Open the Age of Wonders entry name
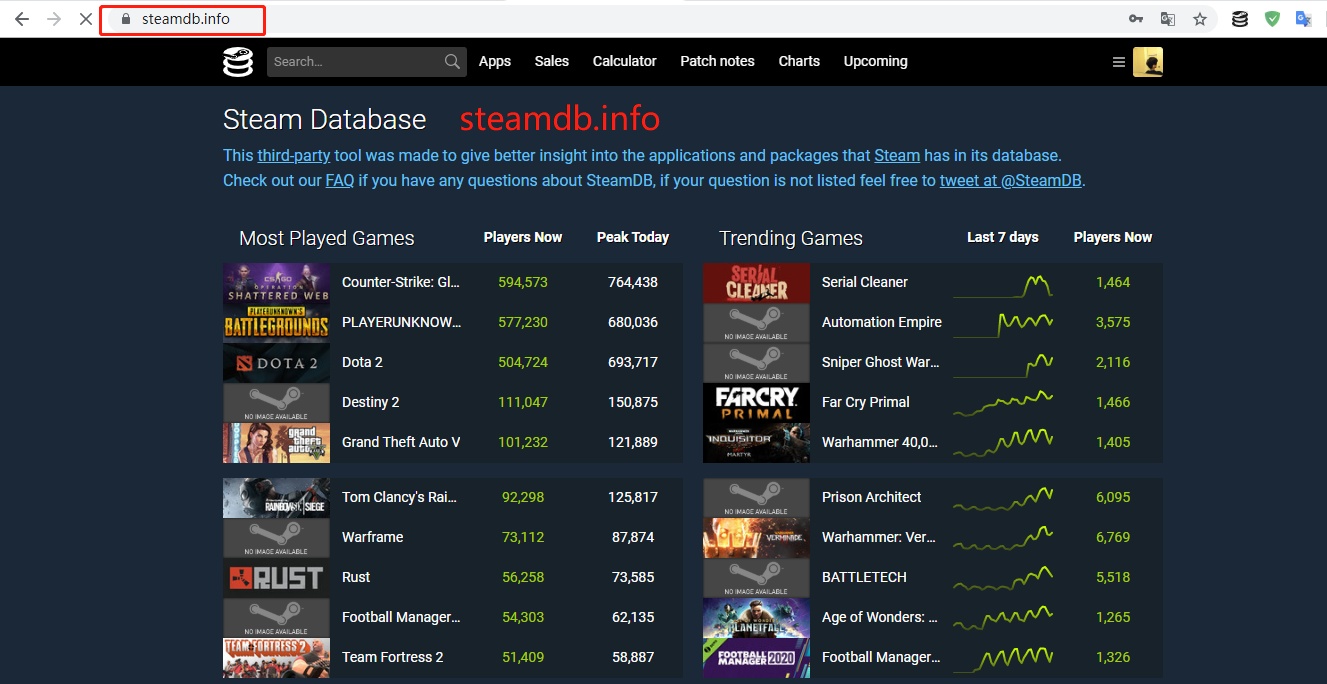Image resolution: width=1327 pixels, height=684 pixels. tap(880, 617)
